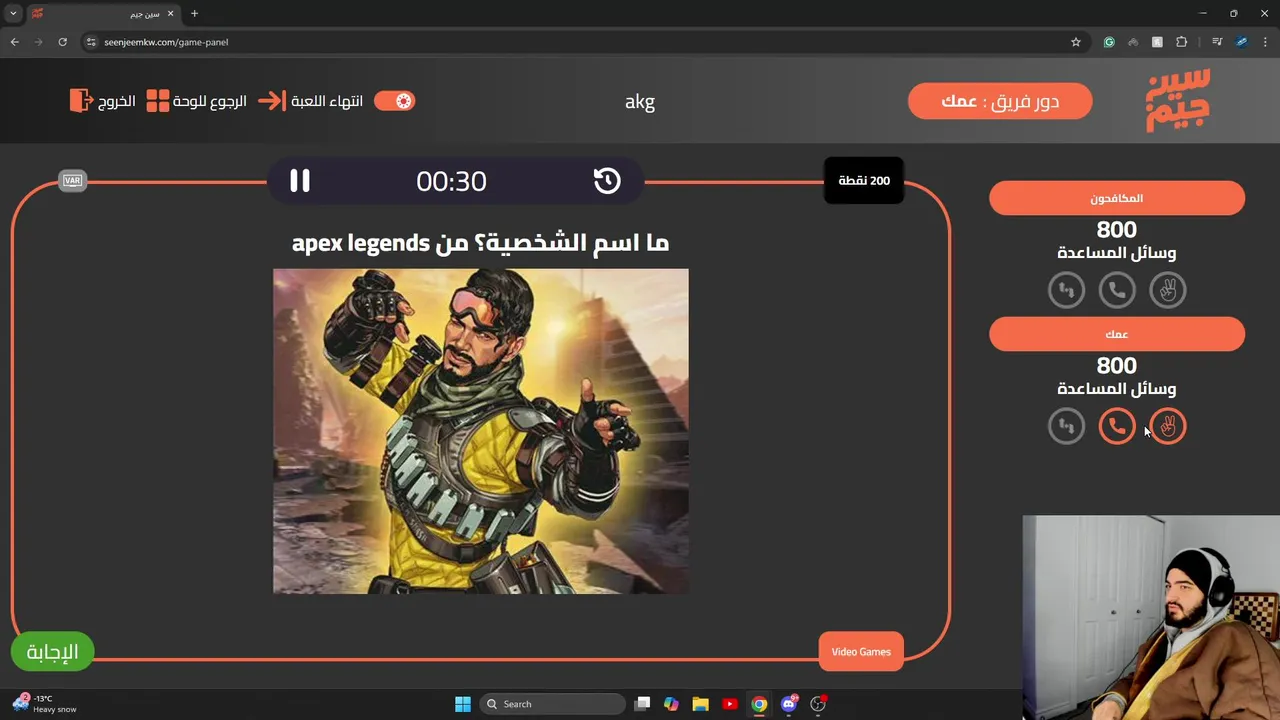Go back to the previous page
Screen dimensions: 1280x720
[x=14, y=42]
